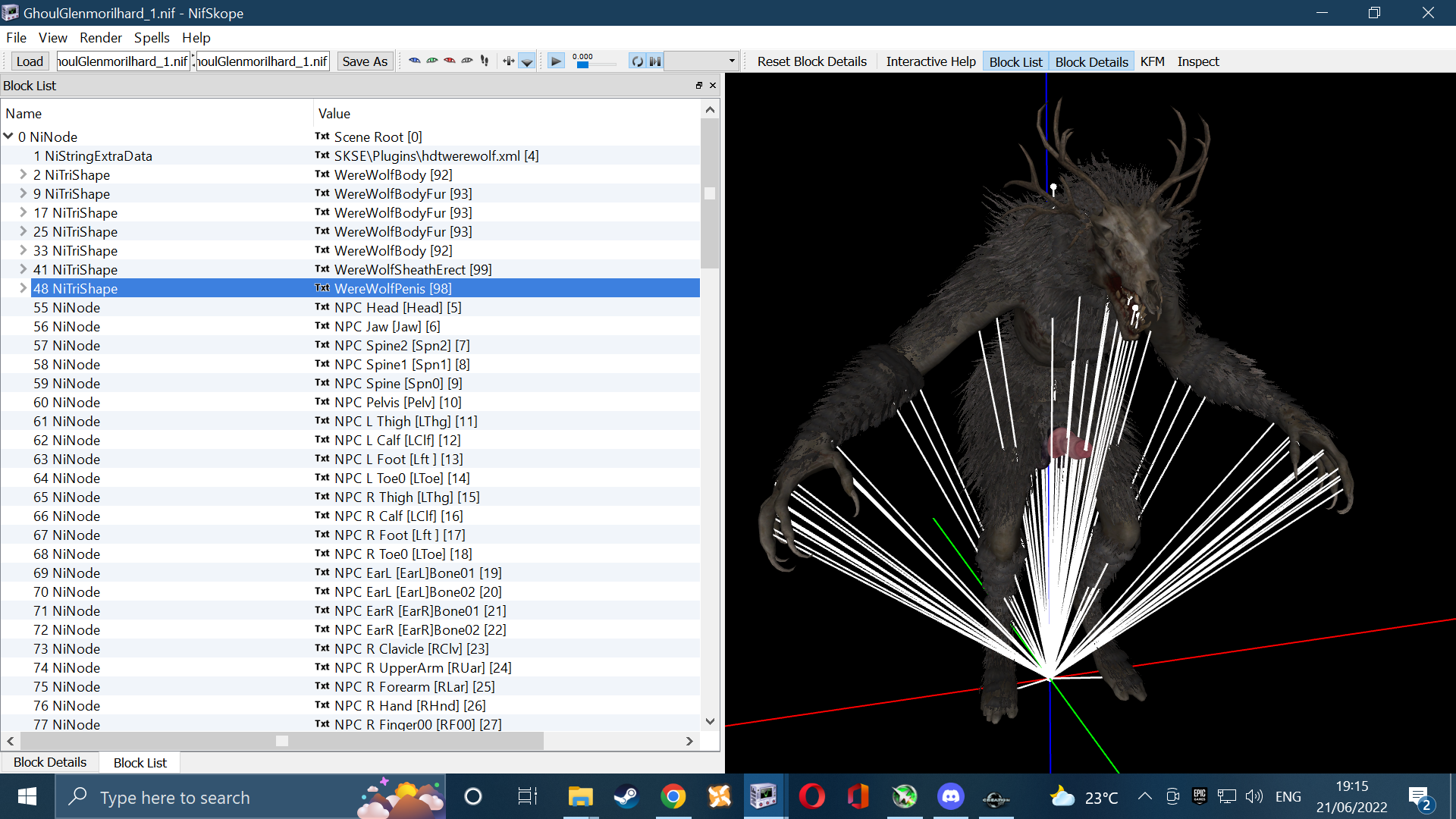Expand the 2 NiTriShape block
Image resolution: width=1456 pixels, height=819 pixels.
point(24,174)
